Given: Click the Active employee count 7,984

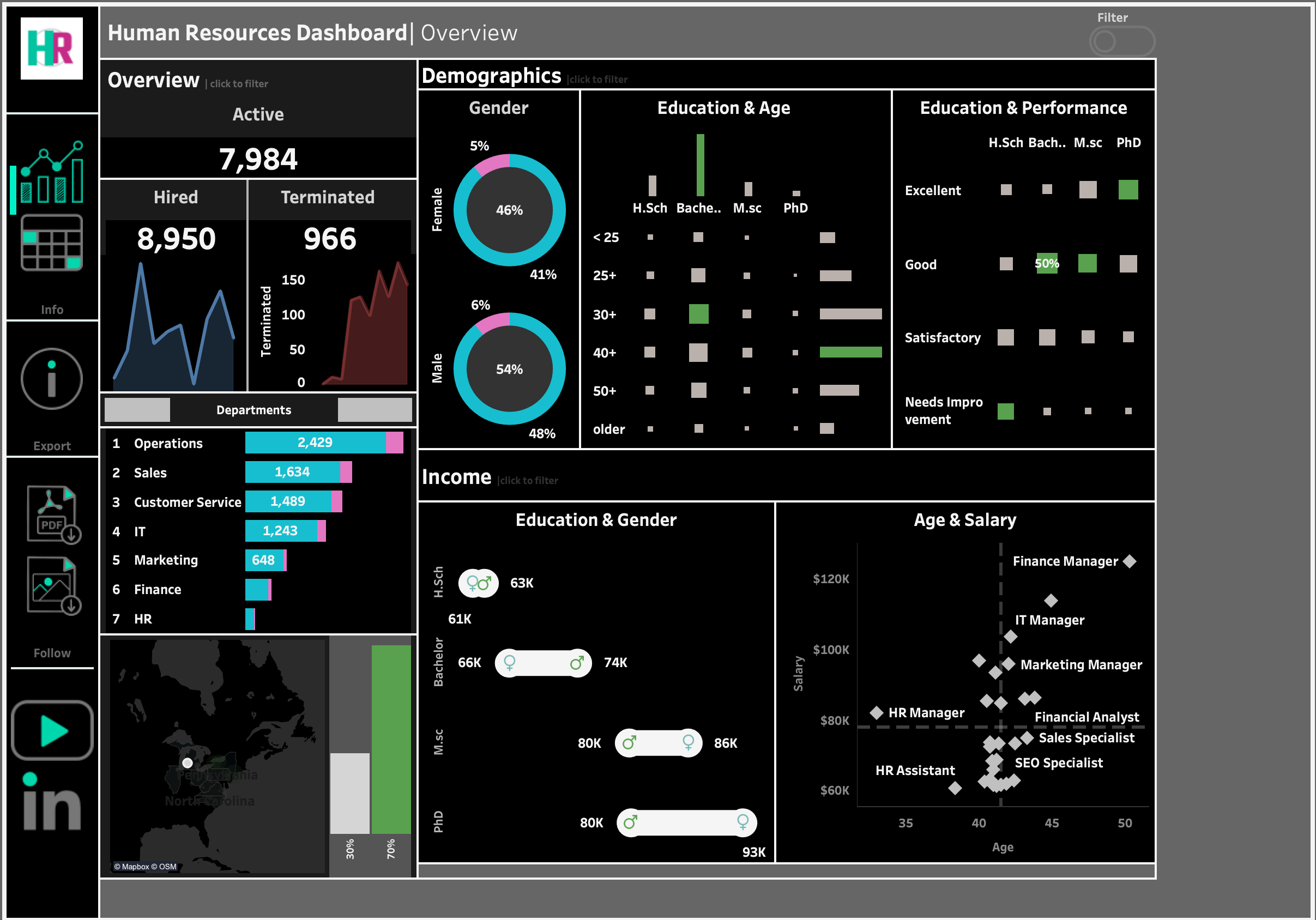Looking at the screenshot, I should tap(258, 159).
